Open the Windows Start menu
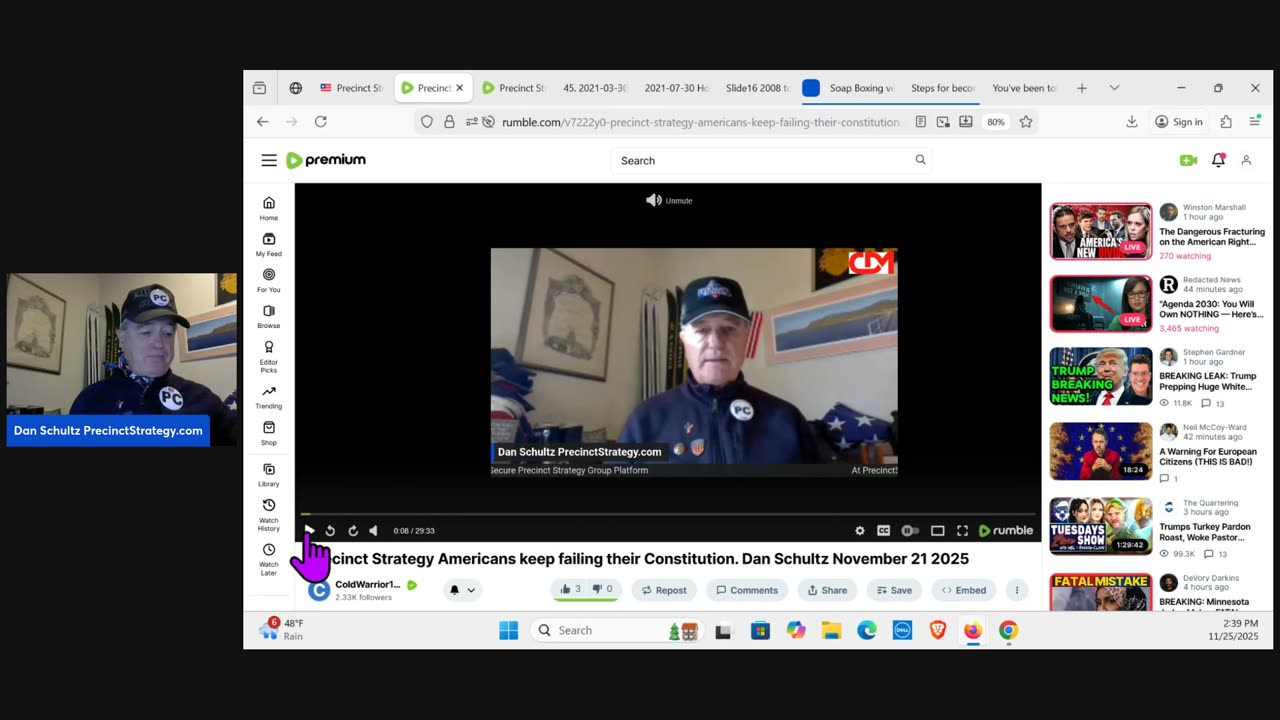The height and width of the screenshot is (720, 1280). 508,630
